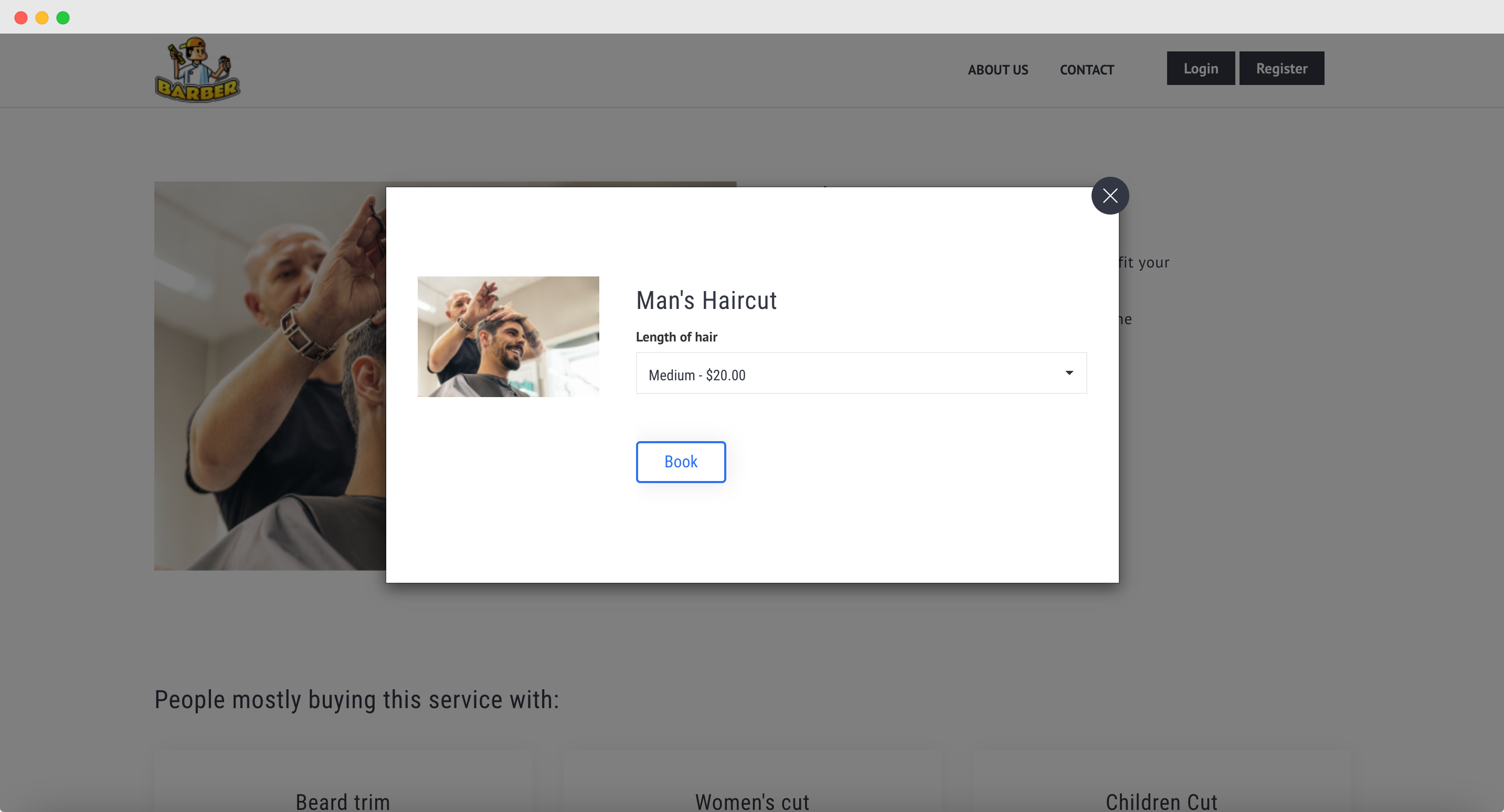This screenshot has width=1504, height=812.
Task: Click the Man's Haircut modal title
Action: pos(706,301)
